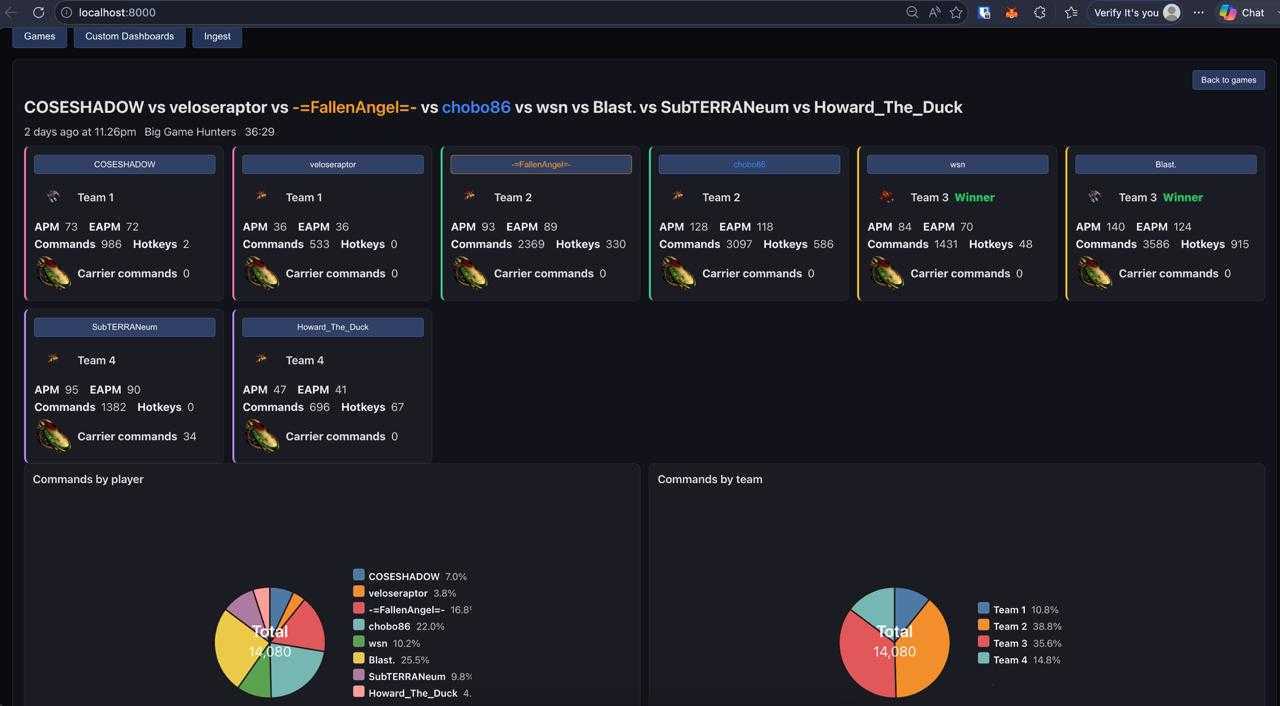Open the Custom Dashboards tab
Viewport: 1280px width, 706px height.
pos(129,36)
